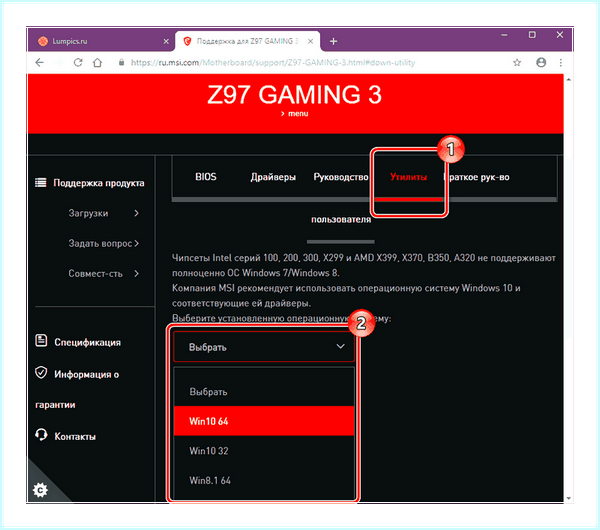Viewport: 600px width, 530px height.
Task: Switch to the Краткое рук-во tab
Action: (x=479, y=177)
